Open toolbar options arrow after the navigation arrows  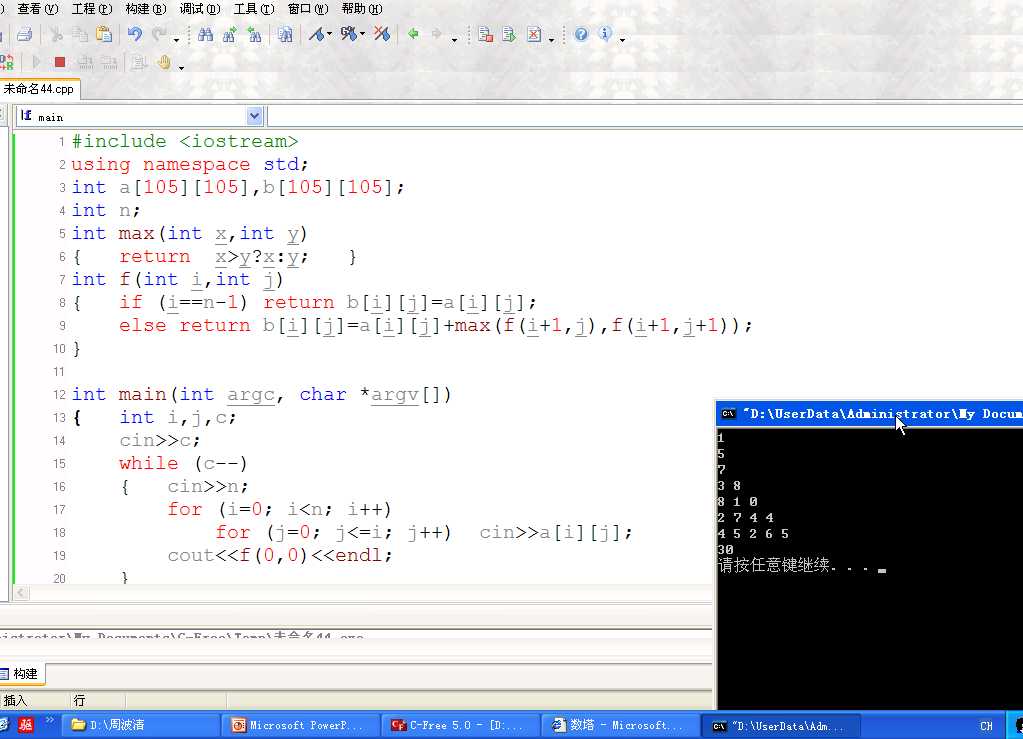coord(455,39)
